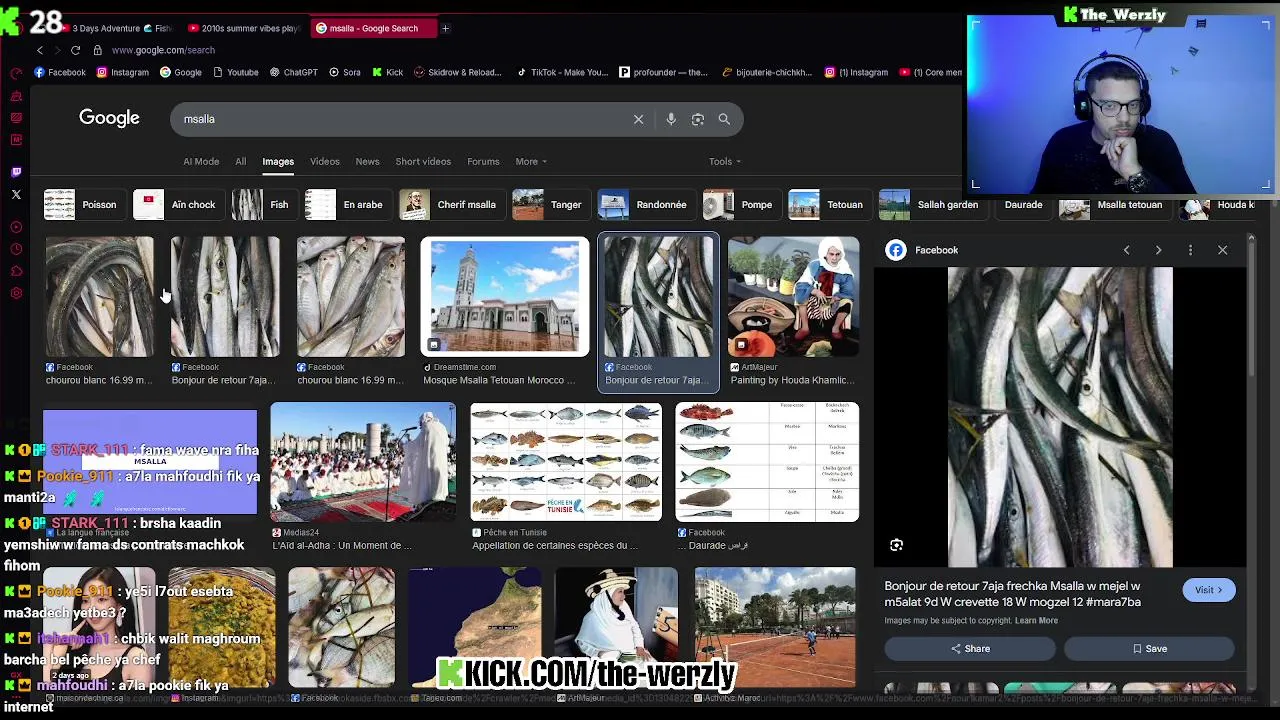The height and width of the screenshot is (720, 1280).
Task: Open the preview panel three-dot options menu
Action: pyautogui.click(x=1190, y=250)
